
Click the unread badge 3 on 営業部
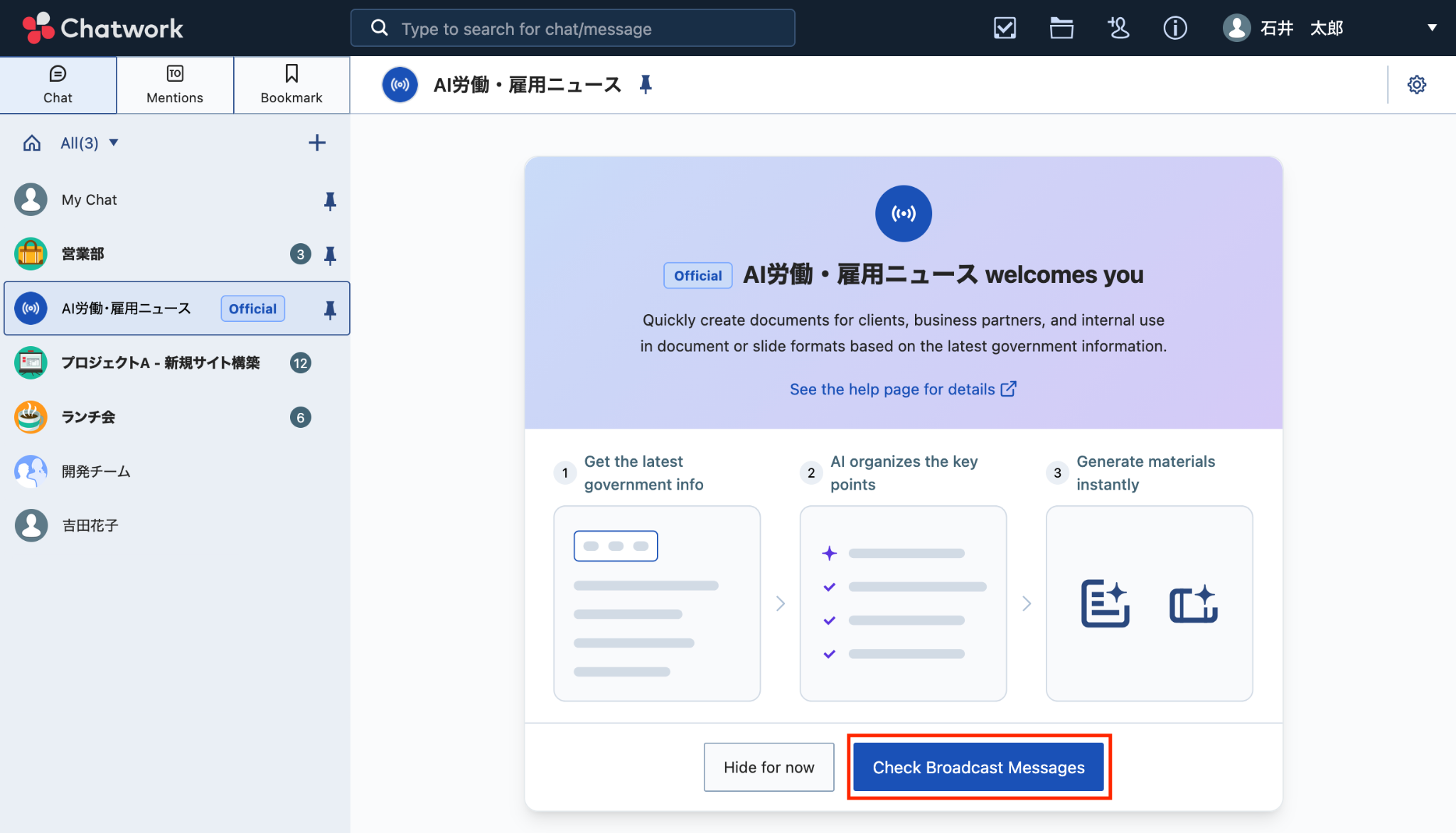point(301,254)
